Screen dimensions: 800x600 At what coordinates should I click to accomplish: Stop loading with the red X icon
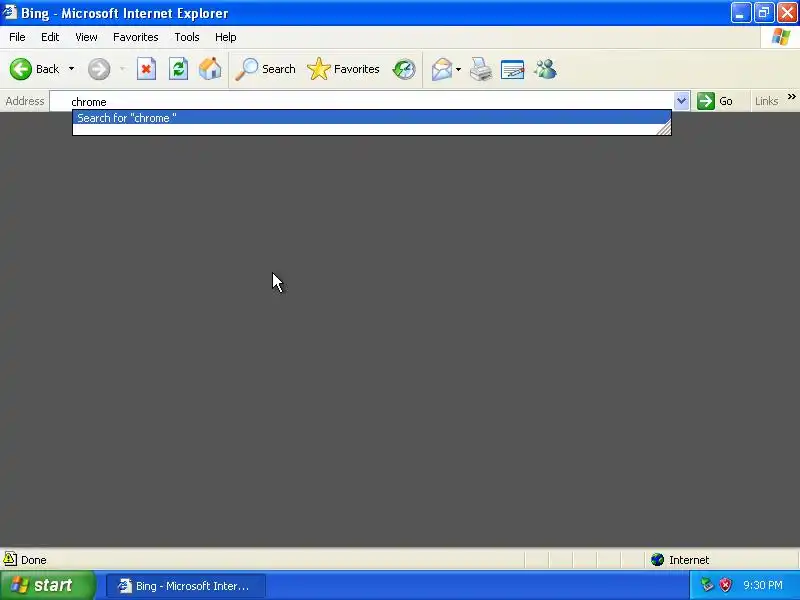coord(146,69)
